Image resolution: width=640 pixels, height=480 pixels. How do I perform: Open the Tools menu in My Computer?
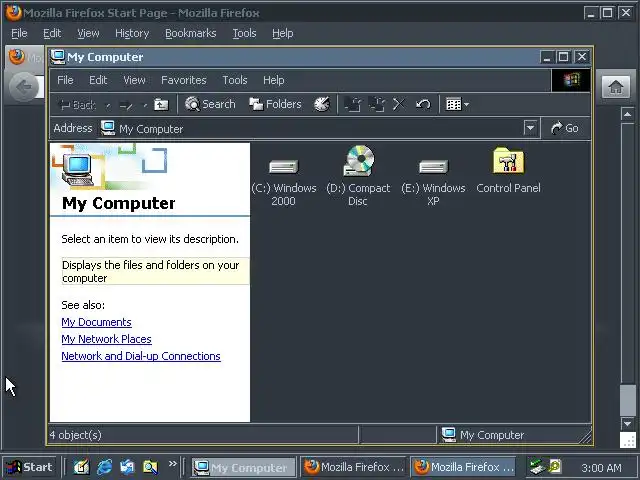point(235,80)
